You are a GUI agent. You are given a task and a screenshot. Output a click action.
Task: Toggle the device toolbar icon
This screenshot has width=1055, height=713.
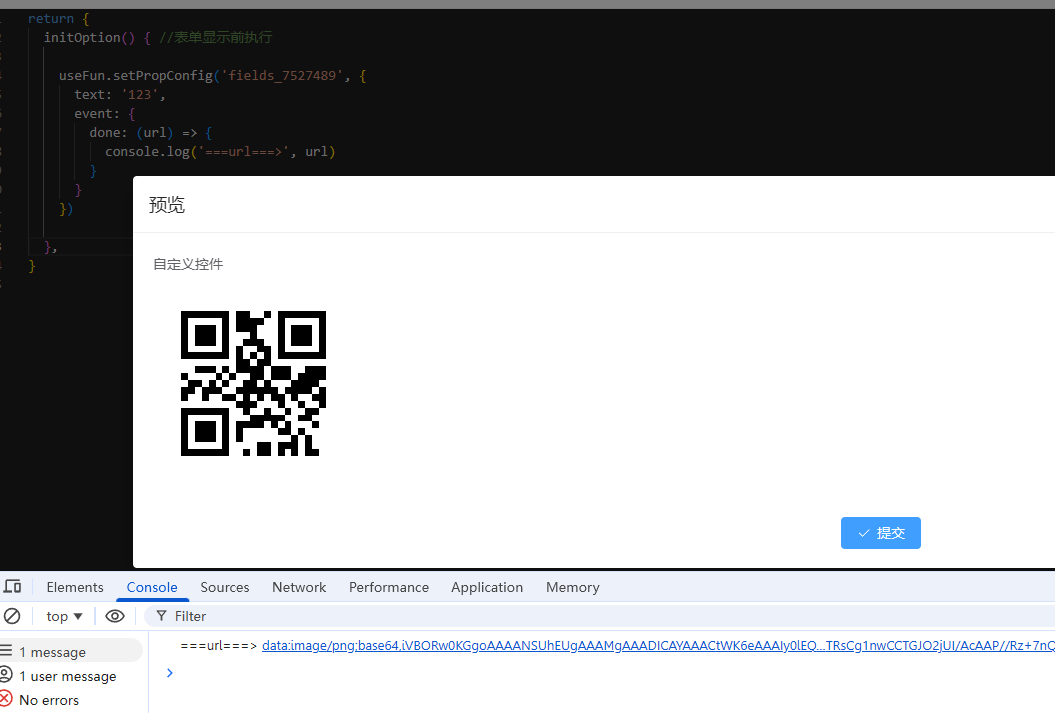tap(12, 587)
